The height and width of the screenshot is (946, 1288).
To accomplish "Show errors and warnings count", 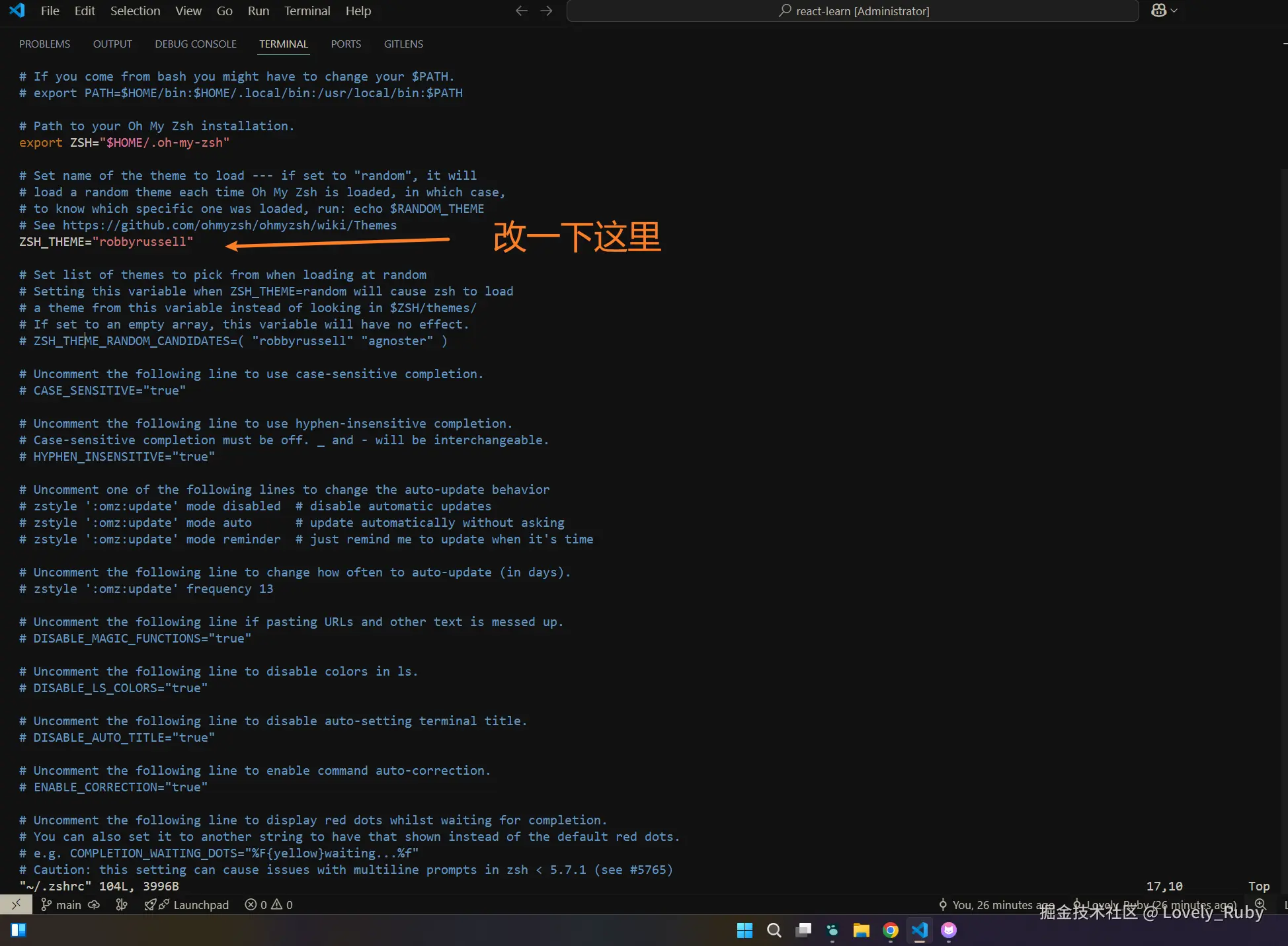I will [x=268, y=904].
